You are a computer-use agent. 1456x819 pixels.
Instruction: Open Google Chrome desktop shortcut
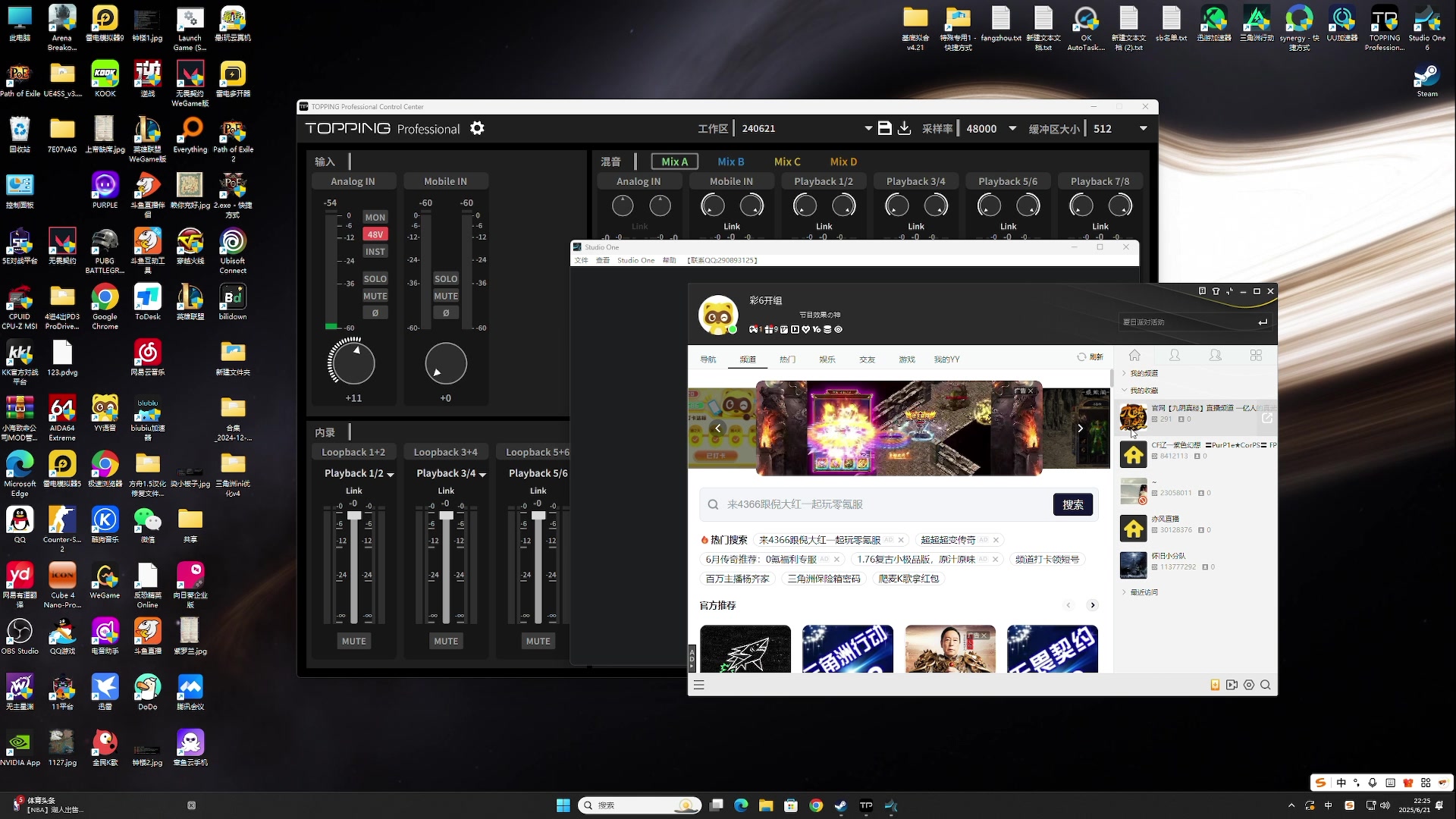[105, 306]
